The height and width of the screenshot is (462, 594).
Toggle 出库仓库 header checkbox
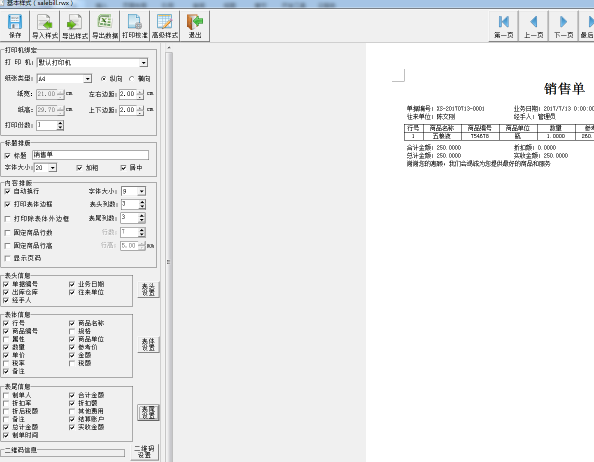click(x=6, y=292)
